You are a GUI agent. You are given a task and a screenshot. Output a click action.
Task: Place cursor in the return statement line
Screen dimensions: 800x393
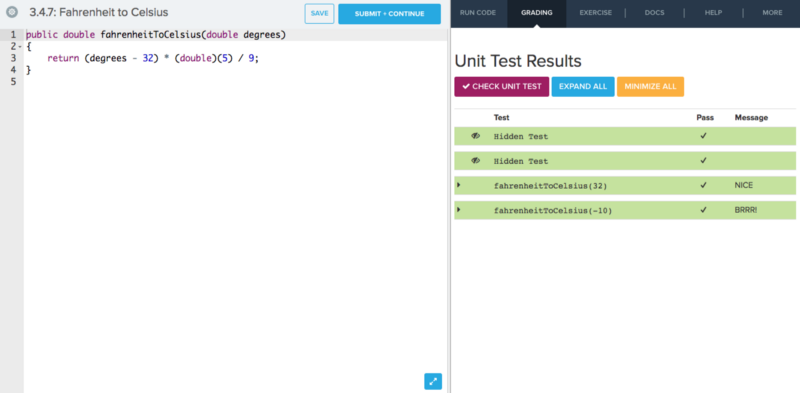pyautogui.click(x=153, y=58)
